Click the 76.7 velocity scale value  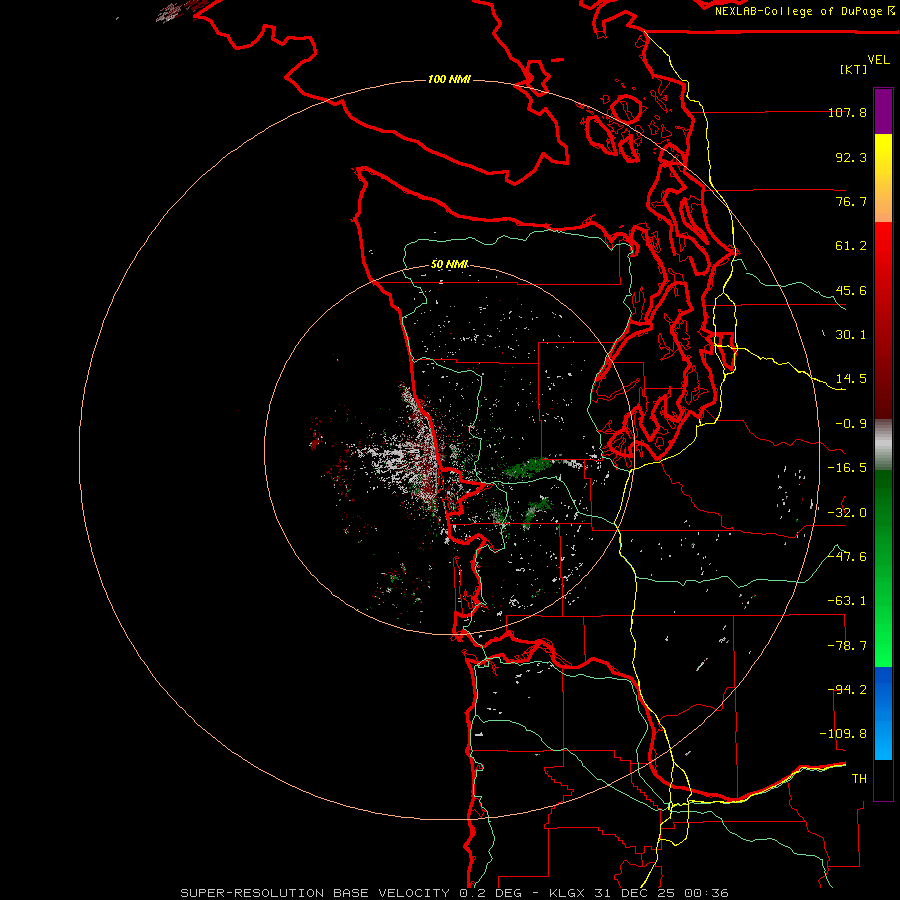coord(851,201)
